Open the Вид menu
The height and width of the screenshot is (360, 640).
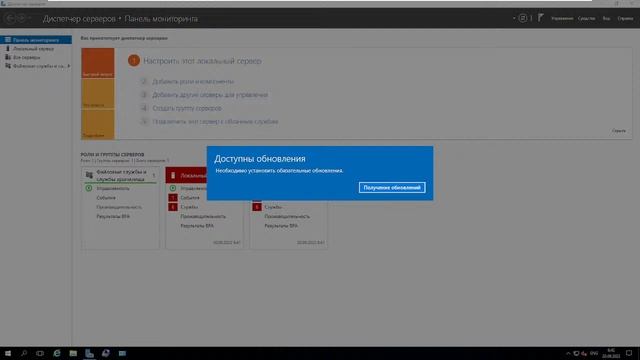point(606,18)
